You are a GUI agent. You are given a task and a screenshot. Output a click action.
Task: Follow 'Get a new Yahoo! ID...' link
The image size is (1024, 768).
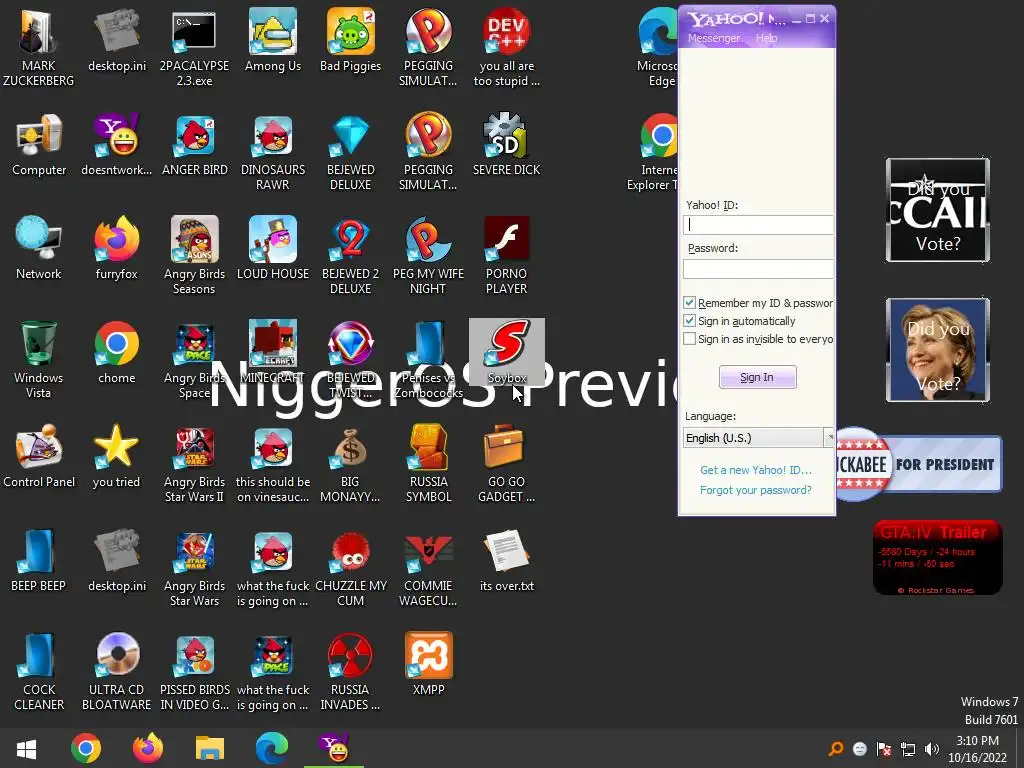click(x=756, y=470)
